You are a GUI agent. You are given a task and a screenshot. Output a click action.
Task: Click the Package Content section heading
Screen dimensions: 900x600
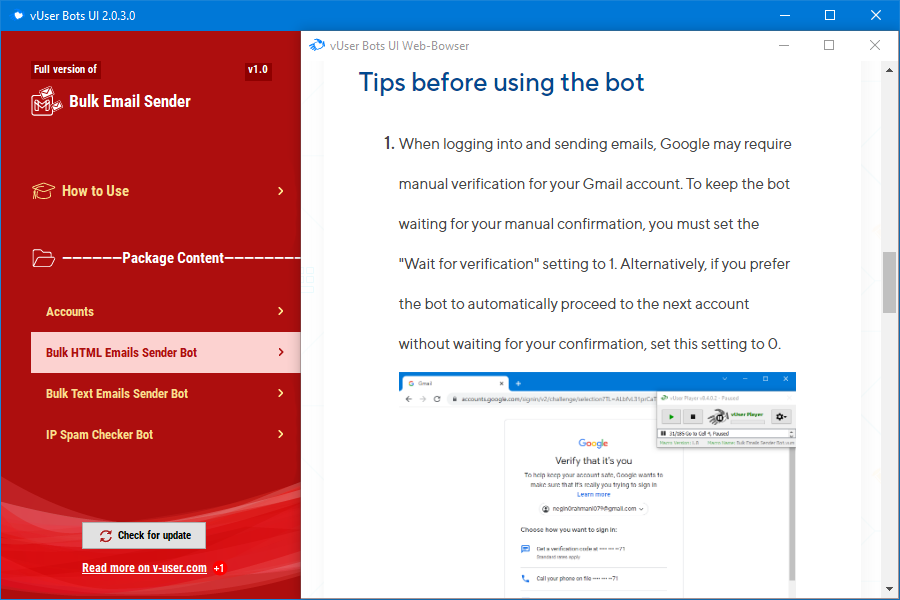point(173,258)
